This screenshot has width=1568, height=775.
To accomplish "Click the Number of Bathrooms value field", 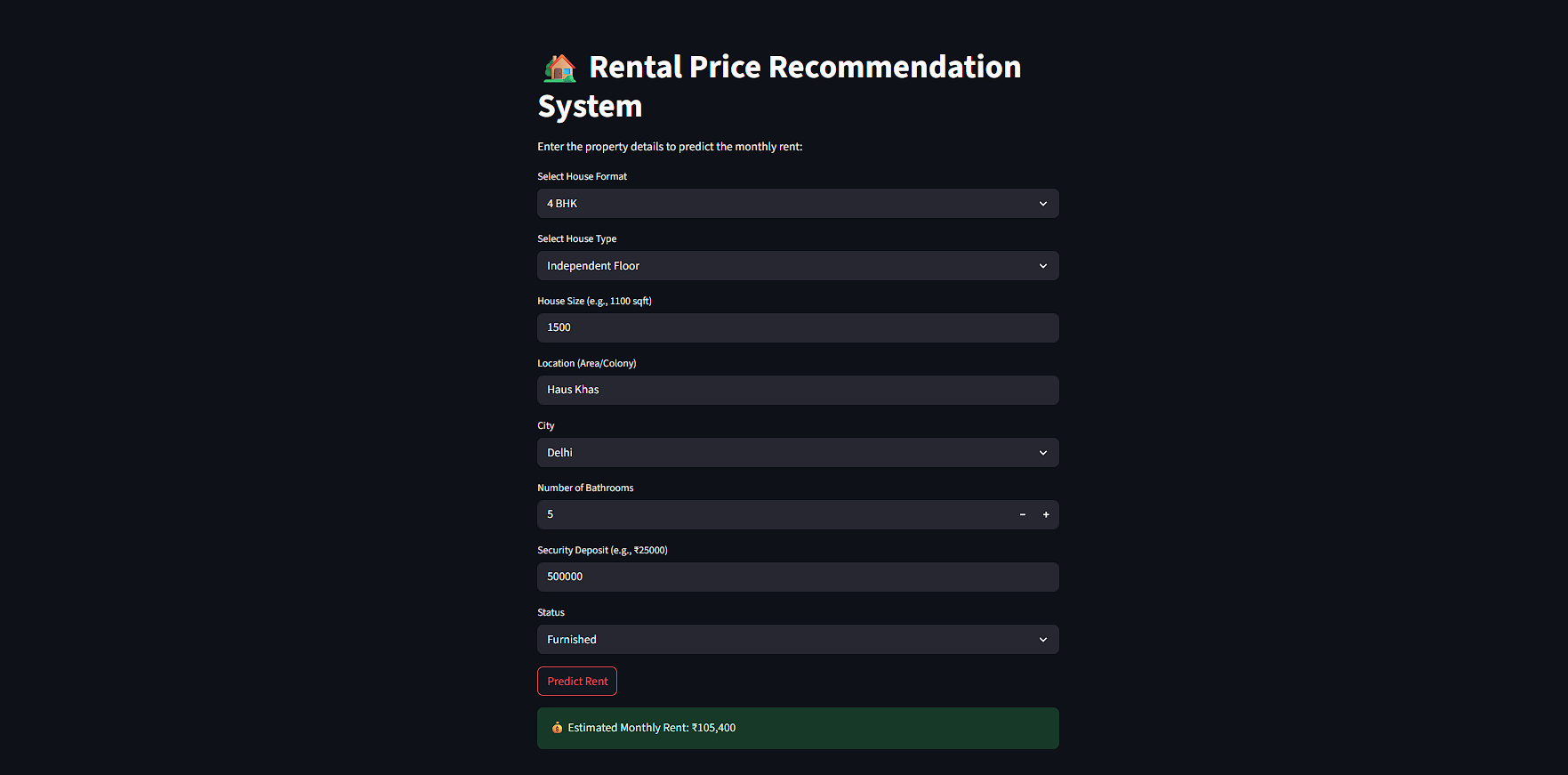I will click(x=774, y=514).
